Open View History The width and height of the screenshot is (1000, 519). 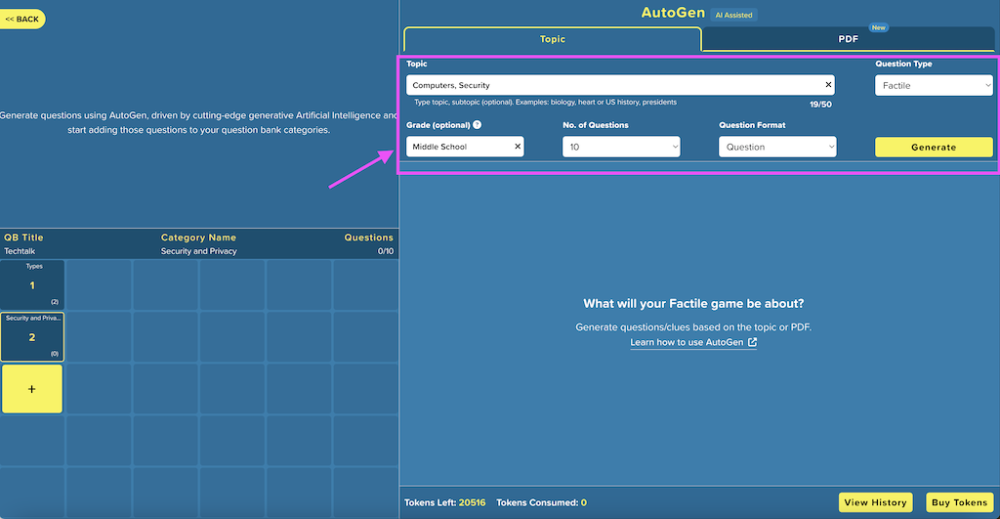pos(875,502)
